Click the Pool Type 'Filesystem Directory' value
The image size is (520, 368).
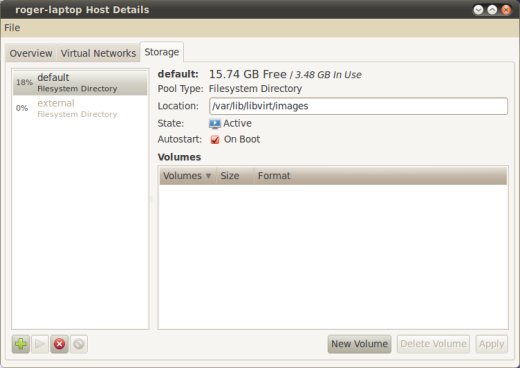click(255, 89)
